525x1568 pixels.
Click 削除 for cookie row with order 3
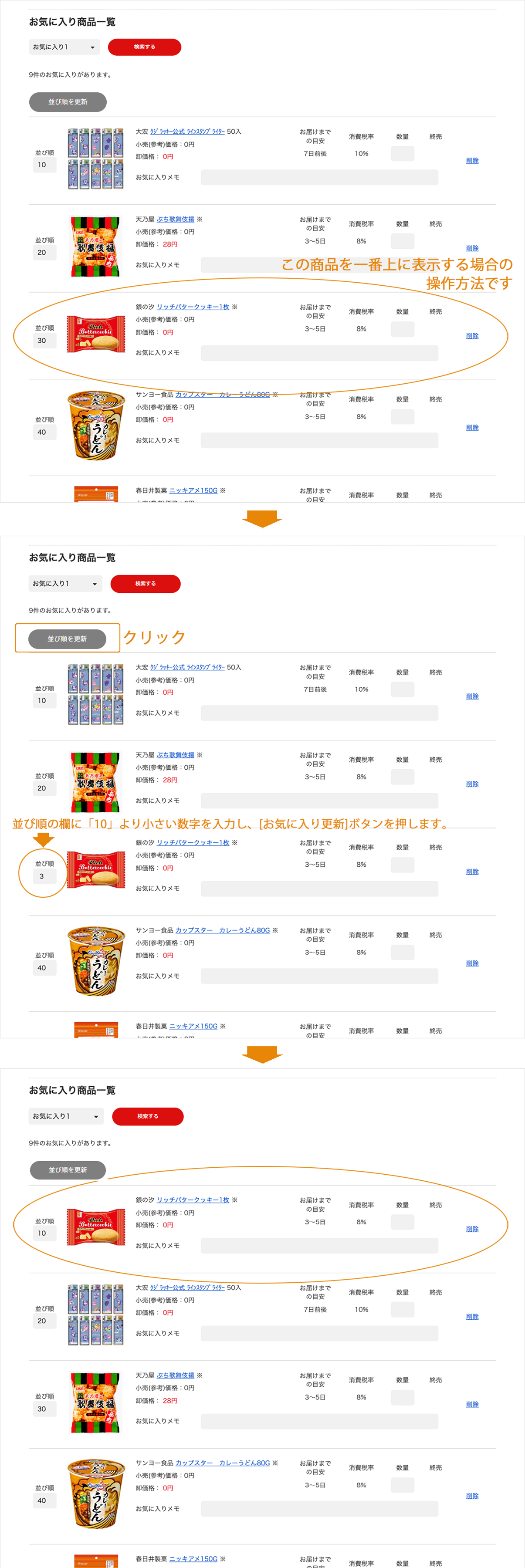472,872
